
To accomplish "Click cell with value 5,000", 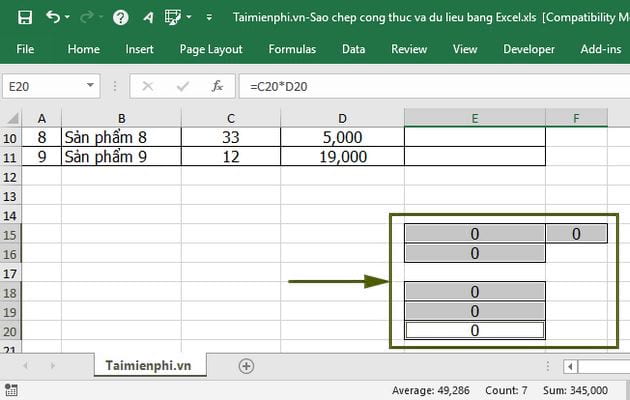I will point(342,137).
